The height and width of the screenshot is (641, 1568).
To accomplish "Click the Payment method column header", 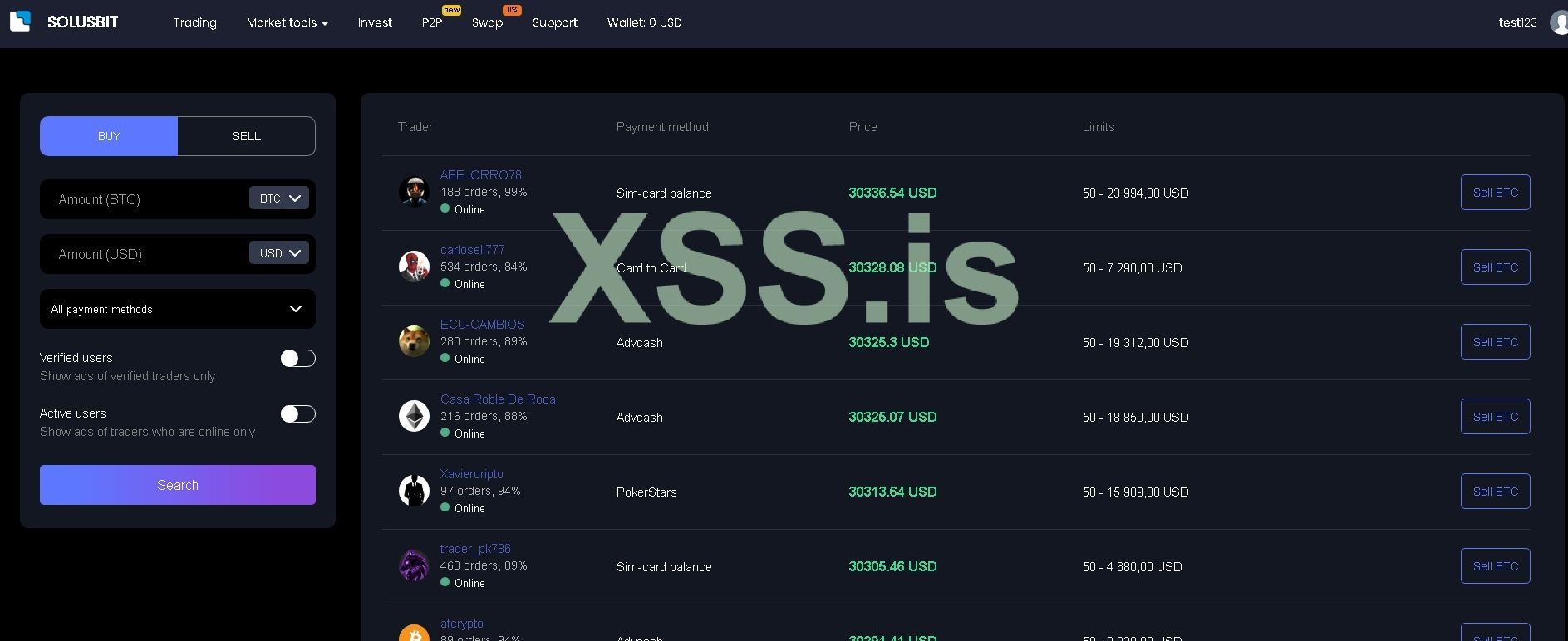I will pyautogui.click(x=662, y=127).
